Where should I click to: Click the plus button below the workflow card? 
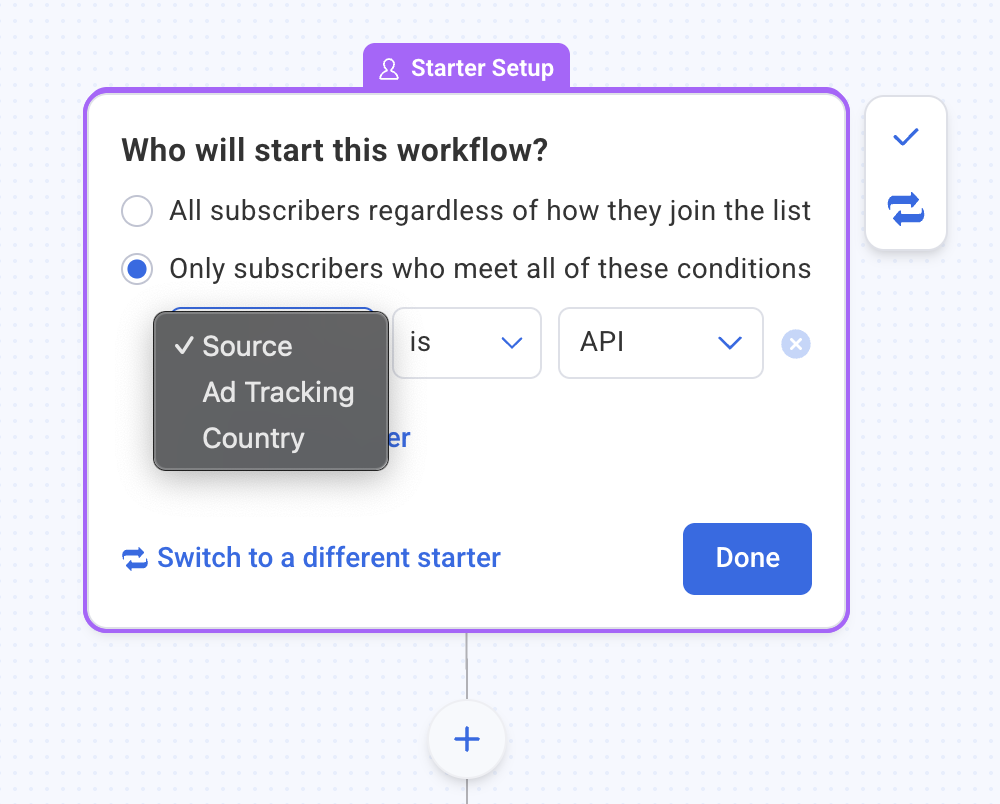point(467,740)
